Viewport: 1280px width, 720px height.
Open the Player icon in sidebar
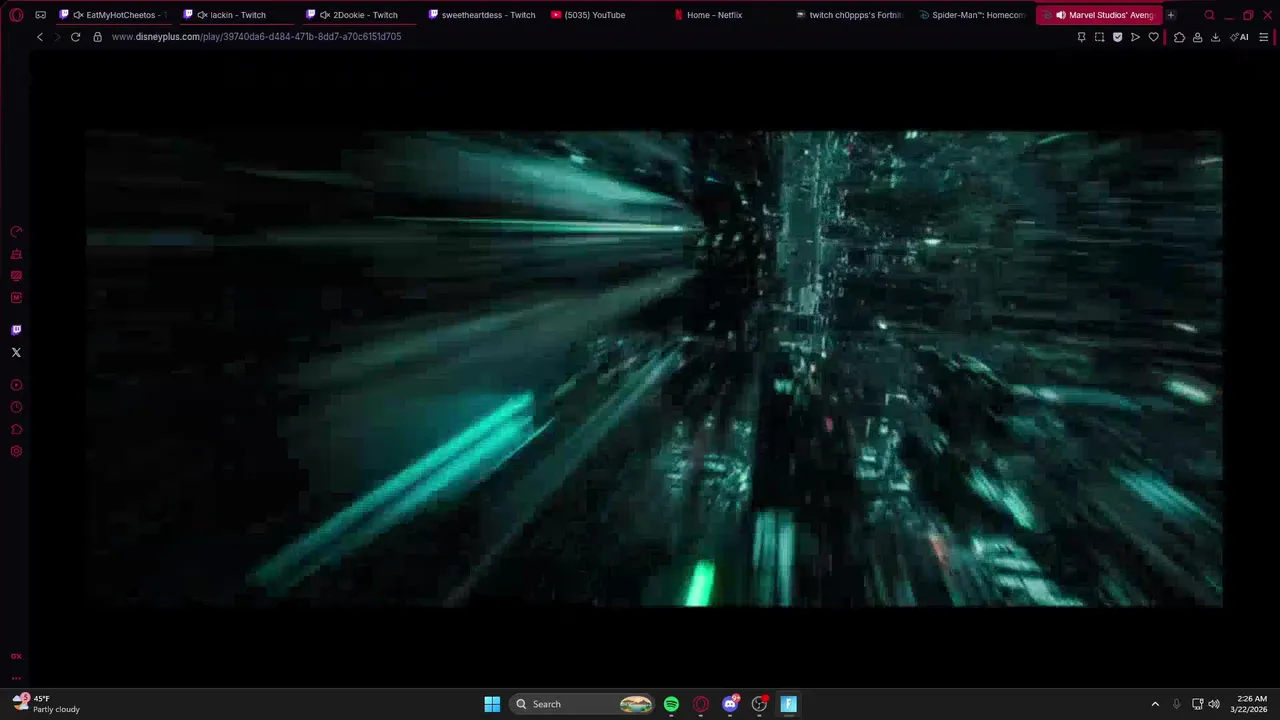tap(16, 385)
